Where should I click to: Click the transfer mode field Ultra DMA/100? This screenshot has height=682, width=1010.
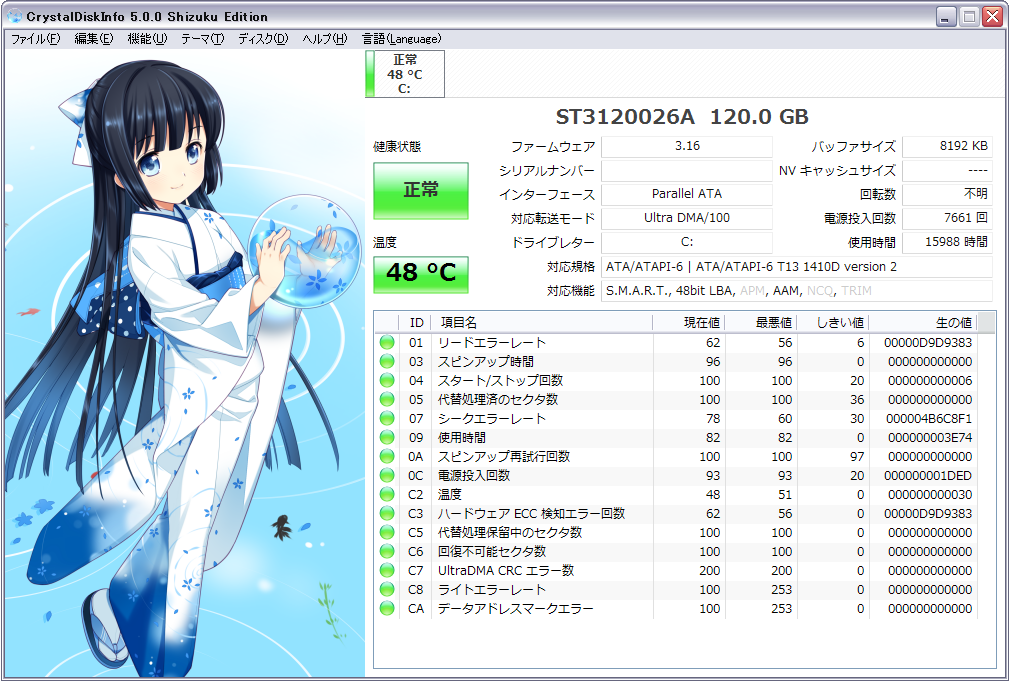pos(687,218)
